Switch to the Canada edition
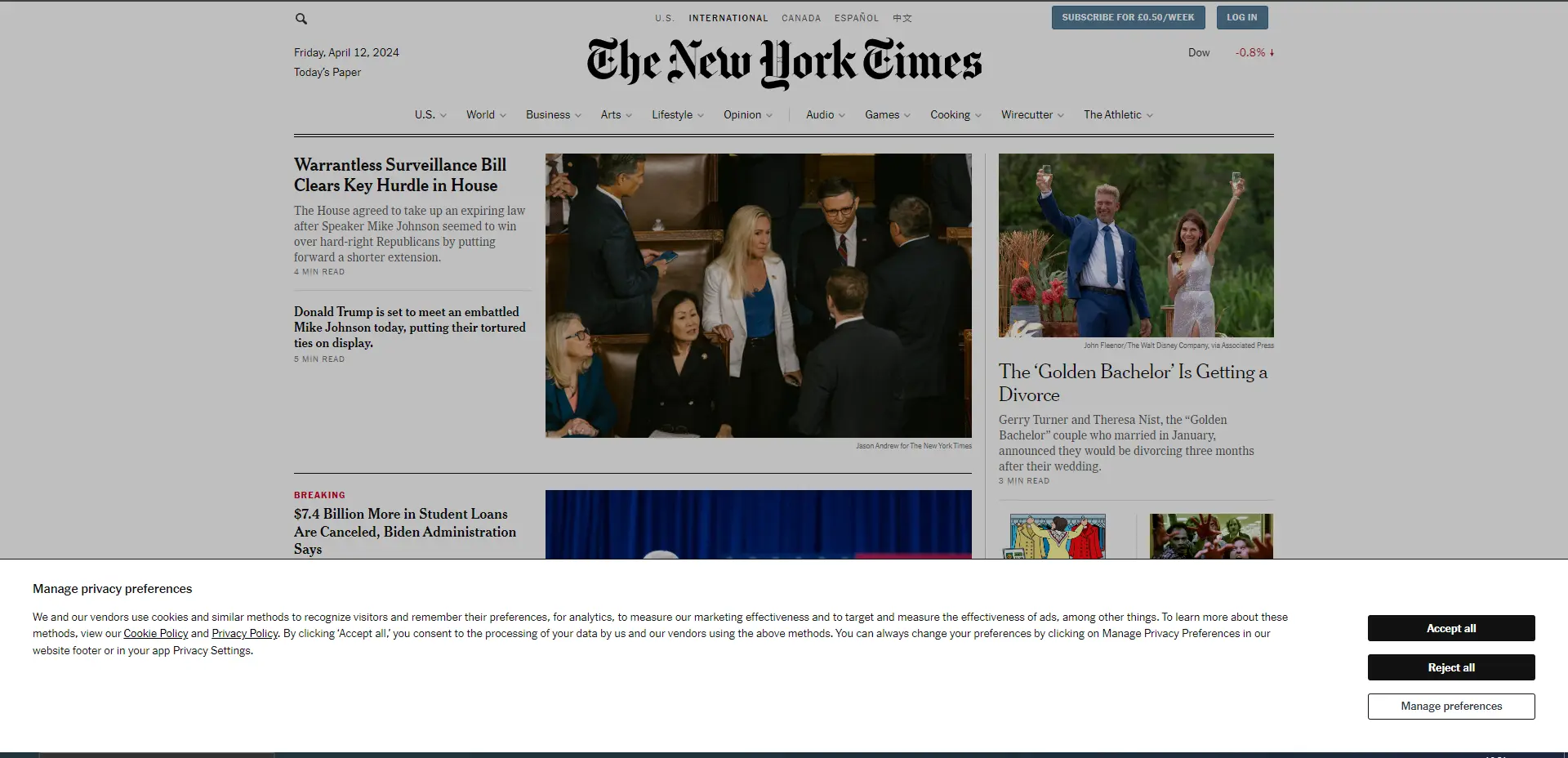Viewport: 1568px width, 758px height. click(801, 18)
